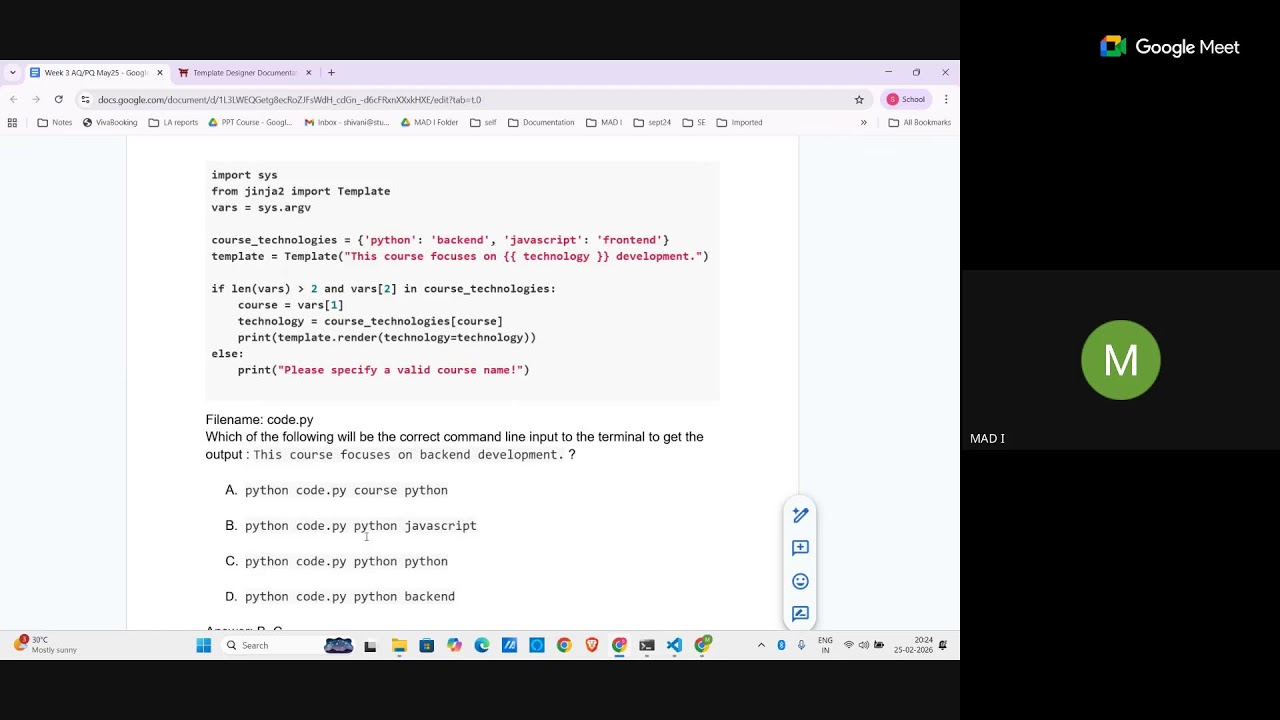Open All Bookmarks folder
1280x720 pixels.
coord(920,123)
